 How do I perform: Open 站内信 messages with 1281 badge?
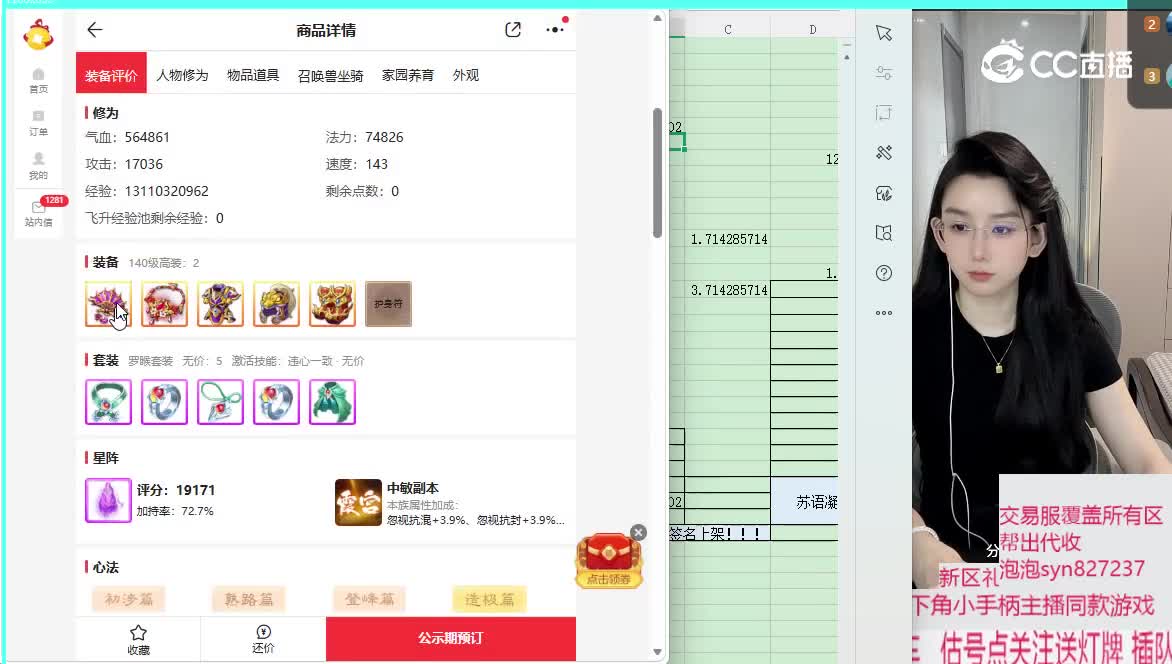tap(38, 213)
